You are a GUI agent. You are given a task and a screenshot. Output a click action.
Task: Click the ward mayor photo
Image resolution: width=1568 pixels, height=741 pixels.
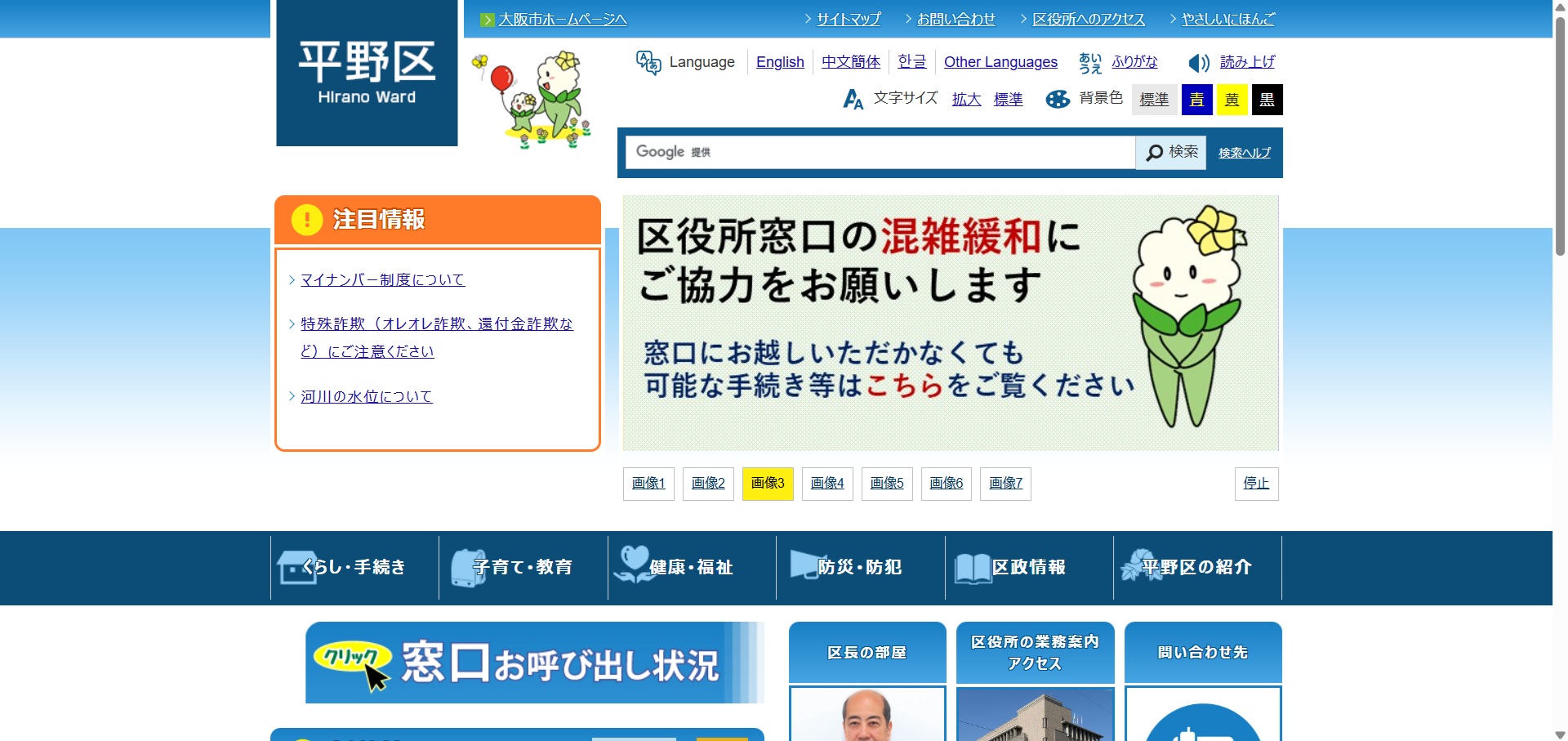coord(867,715)
